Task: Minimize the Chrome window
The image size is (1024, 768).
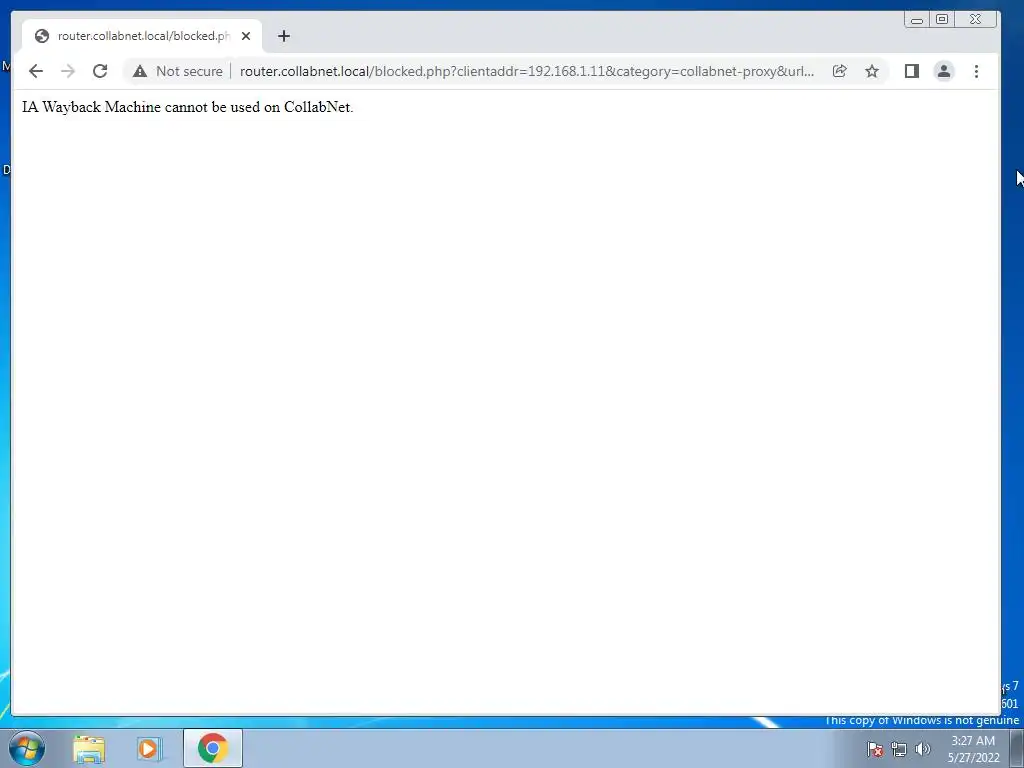Action: tap(917, 20)
